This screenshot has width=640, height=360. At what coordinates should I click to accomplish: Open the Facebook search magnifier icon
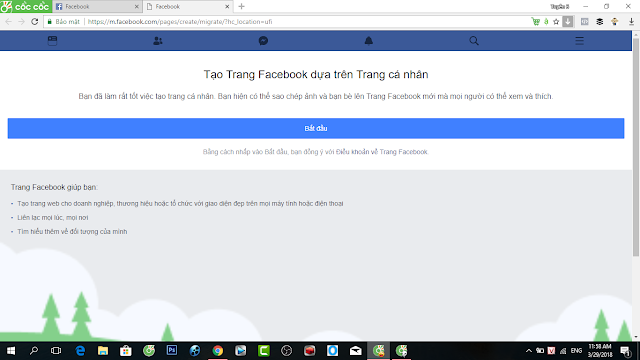tap(474, 41)
